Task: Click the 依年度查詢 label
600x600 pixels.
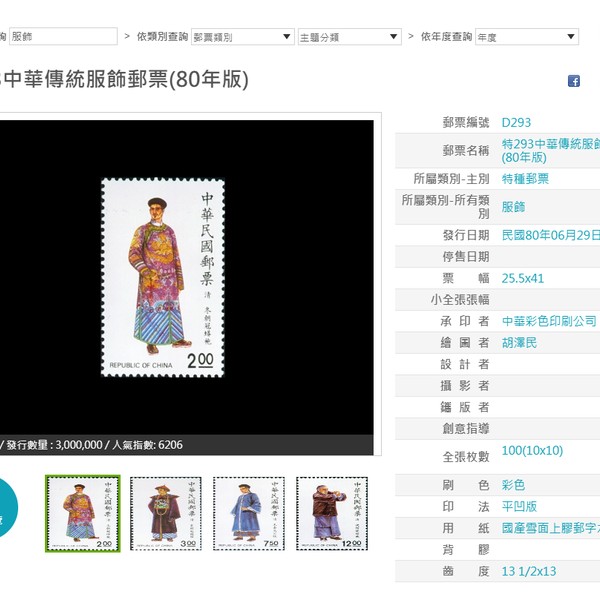Action: pyautogui.click(x=446, y=36)
